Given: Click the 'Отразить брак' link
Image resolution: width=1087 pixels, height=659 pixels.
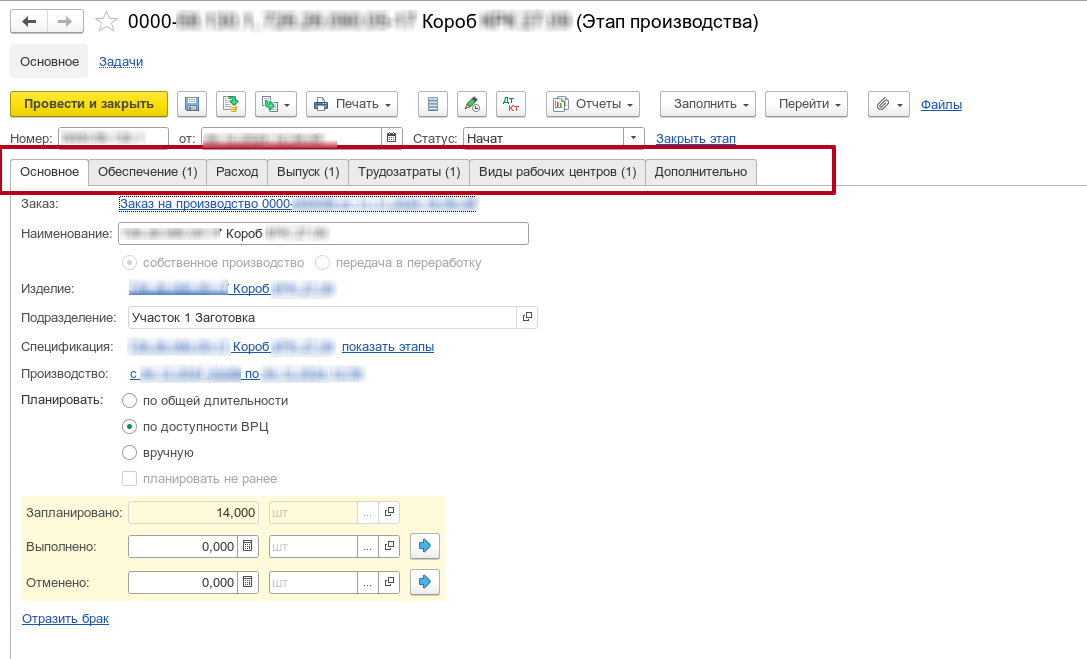Looking at the screenshot, I should (x=65, y=619).
